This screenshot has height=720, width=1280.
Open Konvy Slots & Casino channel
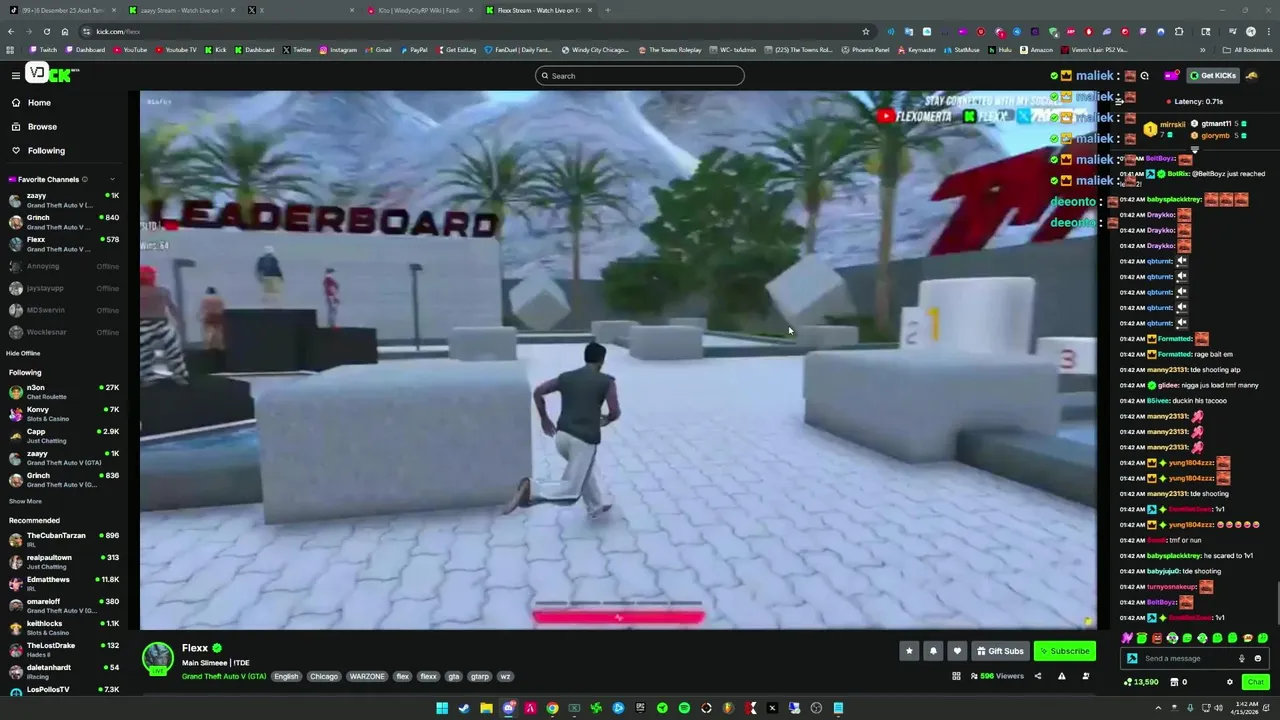pos(62,414)
